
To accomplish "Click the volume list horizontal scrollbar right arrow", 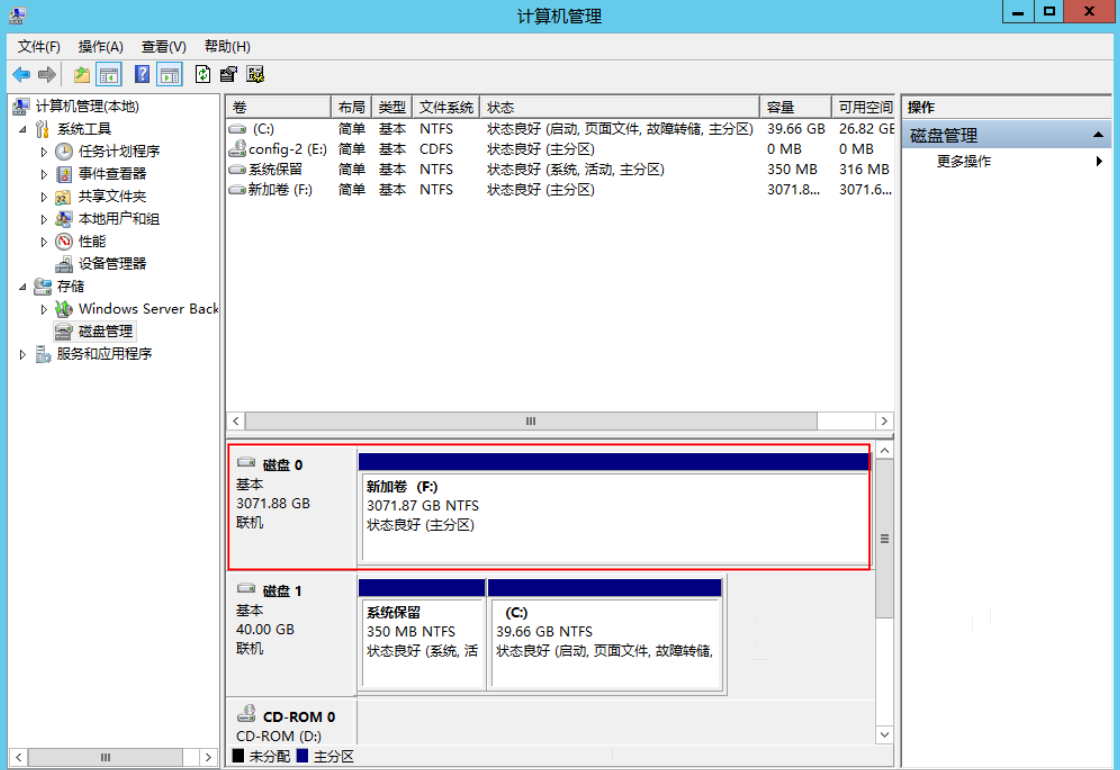I will pos(884,421).
